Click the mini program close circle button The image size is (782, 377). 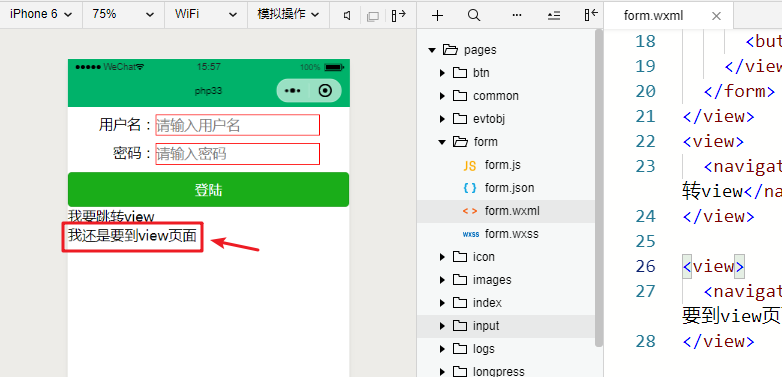click(325, 91)
